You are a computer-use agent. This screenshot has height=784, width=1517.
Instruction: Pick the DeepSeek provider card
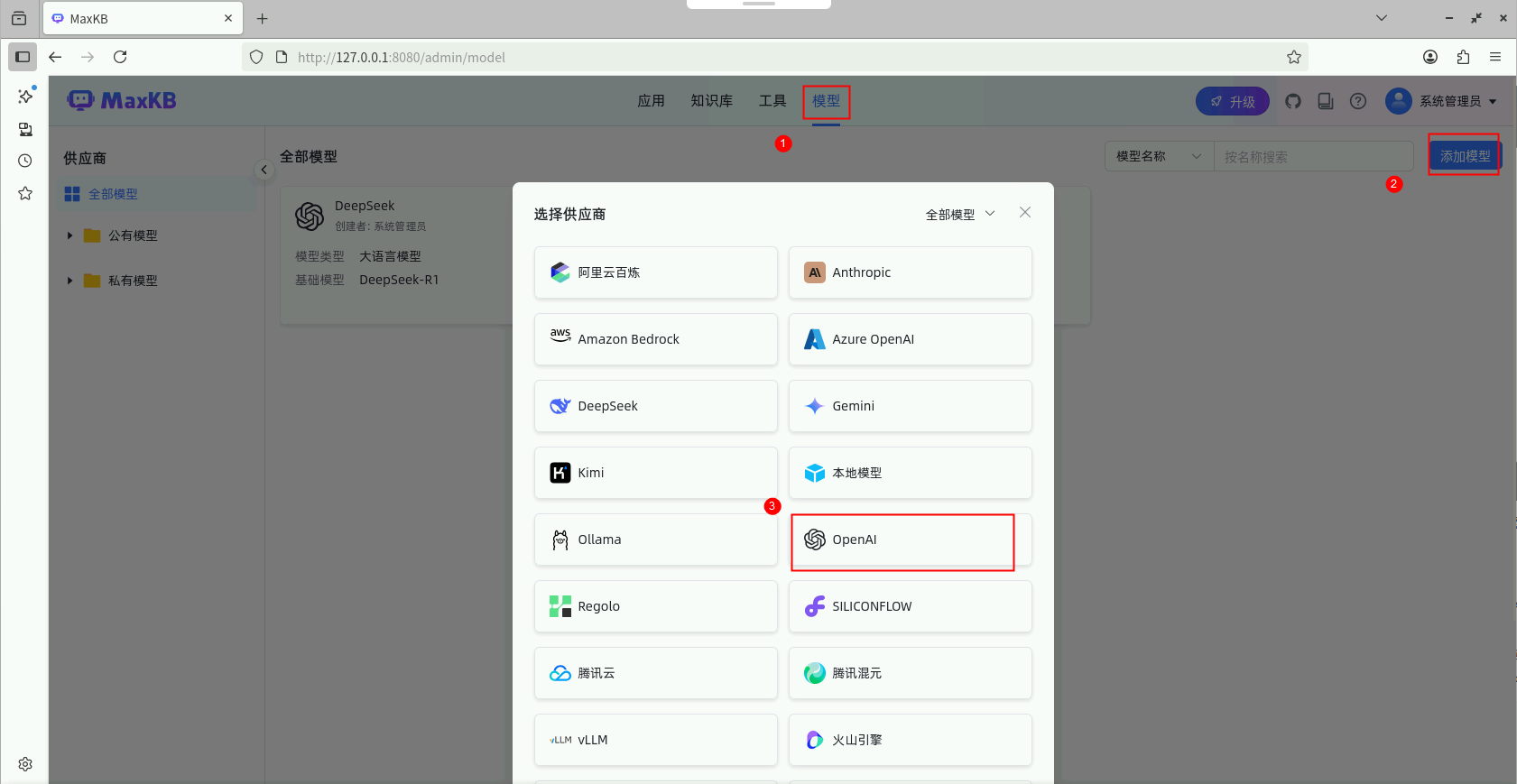point(655,406)
